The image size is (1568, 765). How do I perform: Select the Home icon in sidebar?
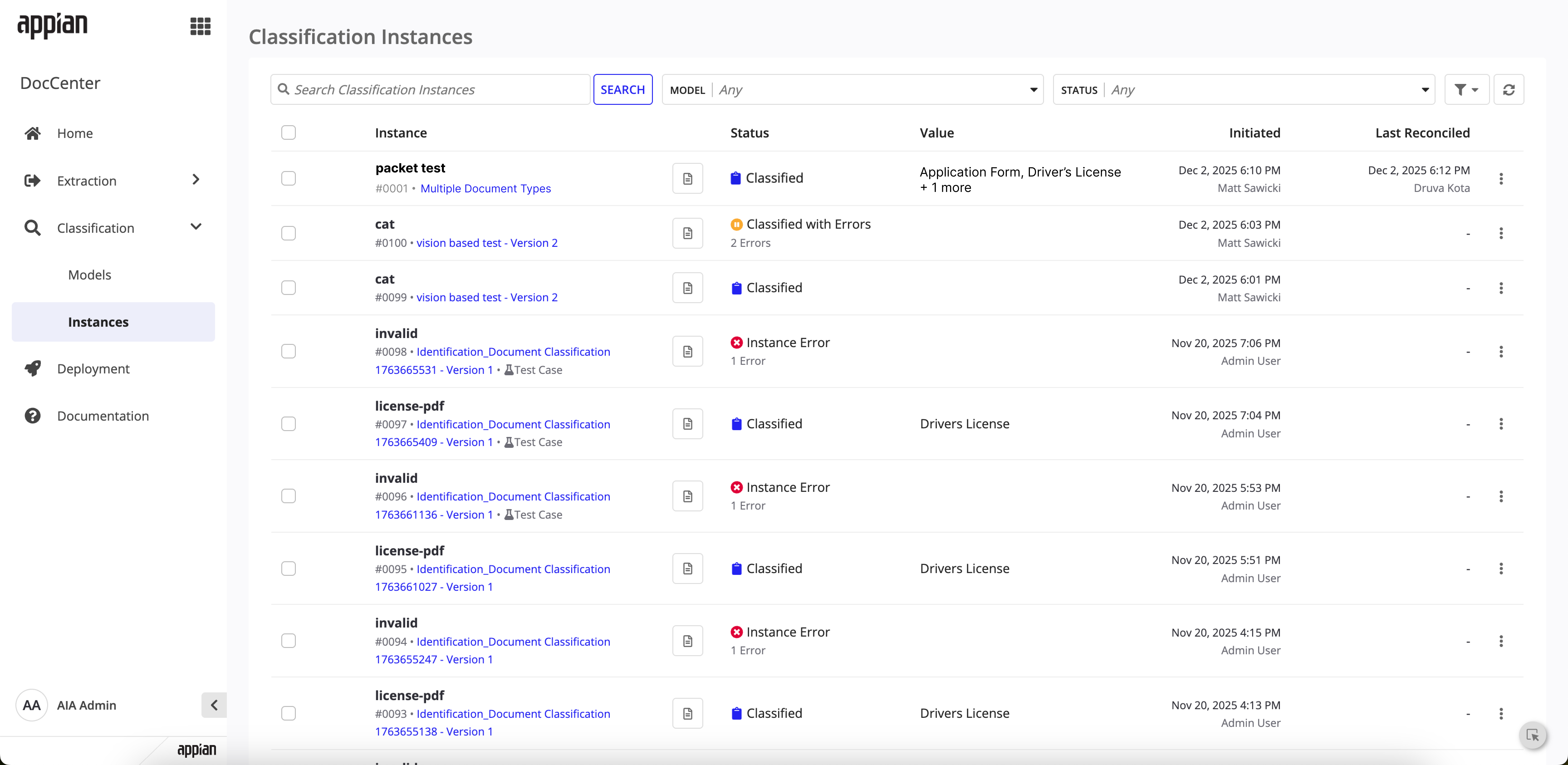32,133
